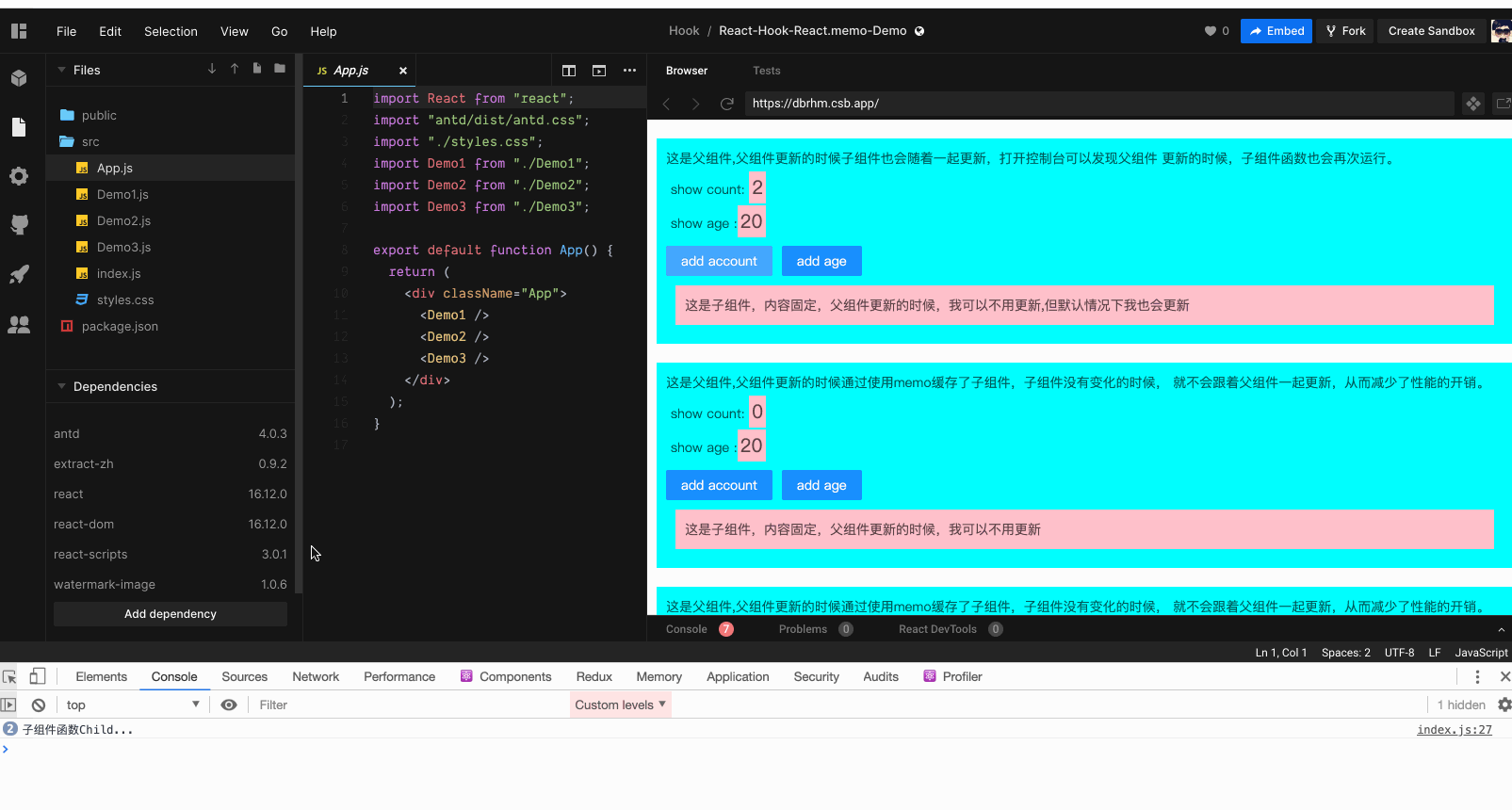This screenshot has height=810, width=1512.
Task: Click the Fork button
Action: pos(1345,31)
